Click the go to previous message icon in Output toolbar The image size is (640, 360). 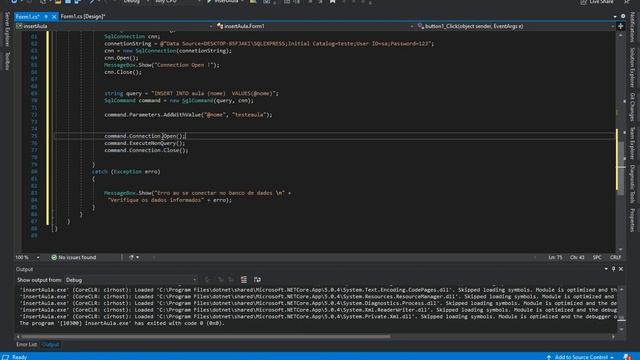pyautogui.click(x=220, y=280)
